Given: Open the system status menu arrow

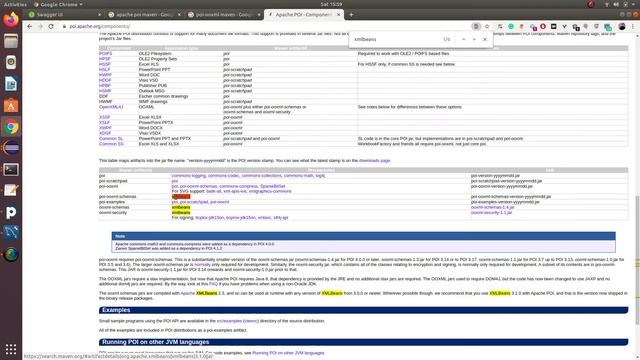Looking at the screenshot, I should click(x=634, y=4).
